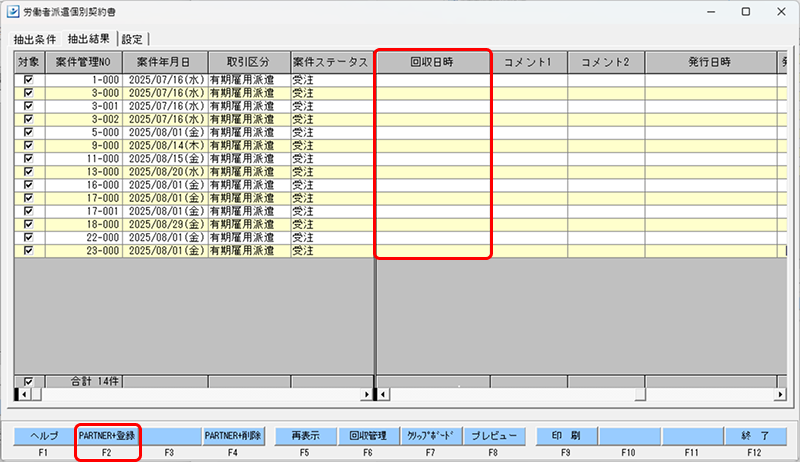This screenshot has height=462, width=800.
Task: Toggle checkbox for case 9-000
Action: pos(29,145)
